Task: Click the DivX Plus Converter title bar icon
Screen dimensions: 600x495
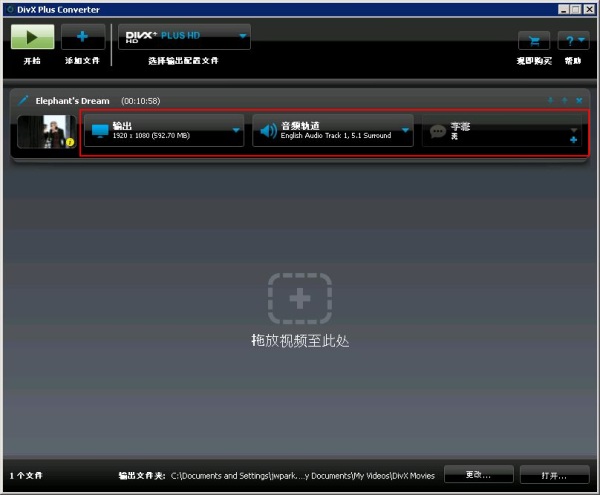Action: (x=10, y=9)
